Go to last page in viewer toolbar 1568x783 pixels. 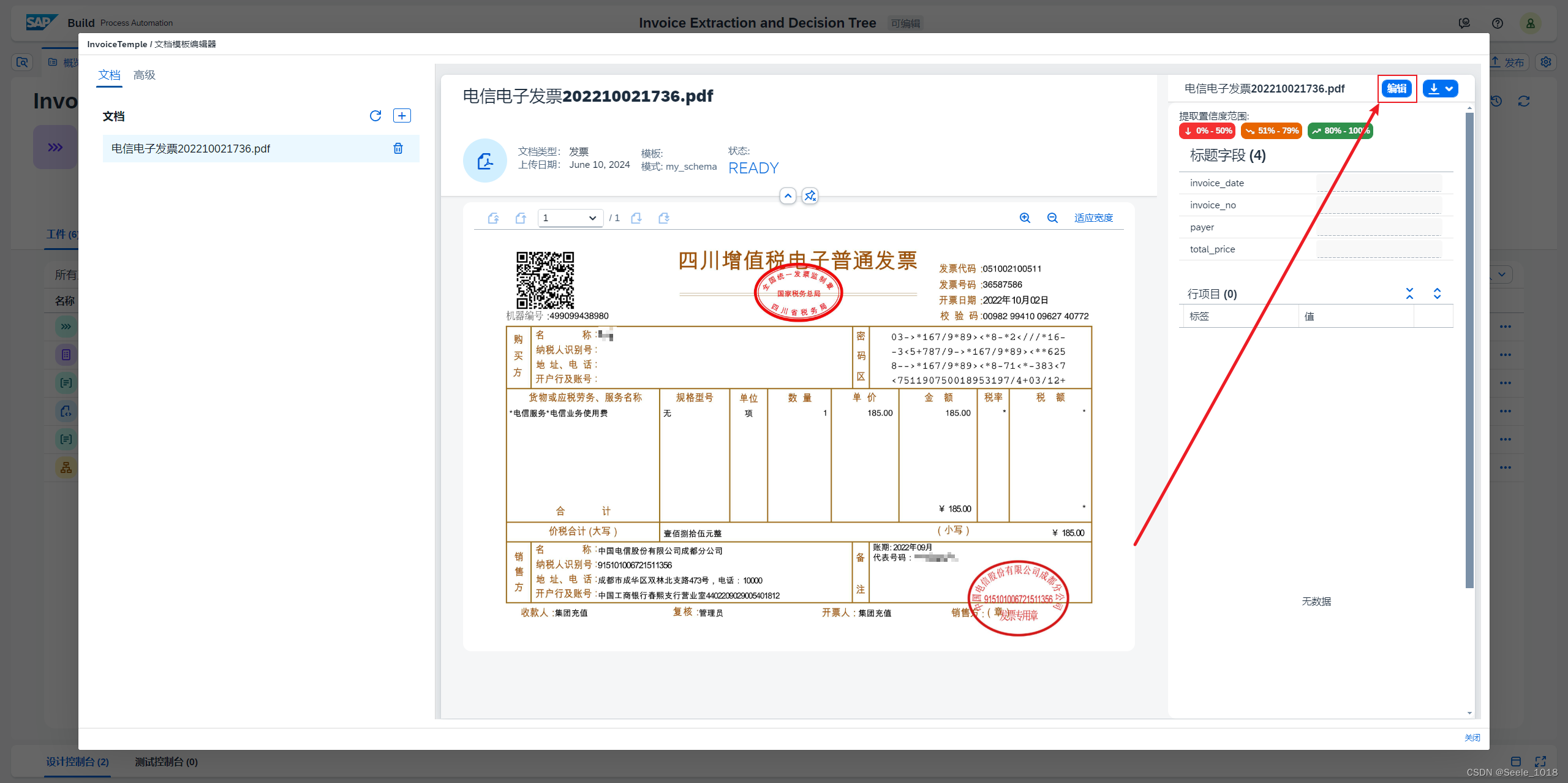click(664, 218)
